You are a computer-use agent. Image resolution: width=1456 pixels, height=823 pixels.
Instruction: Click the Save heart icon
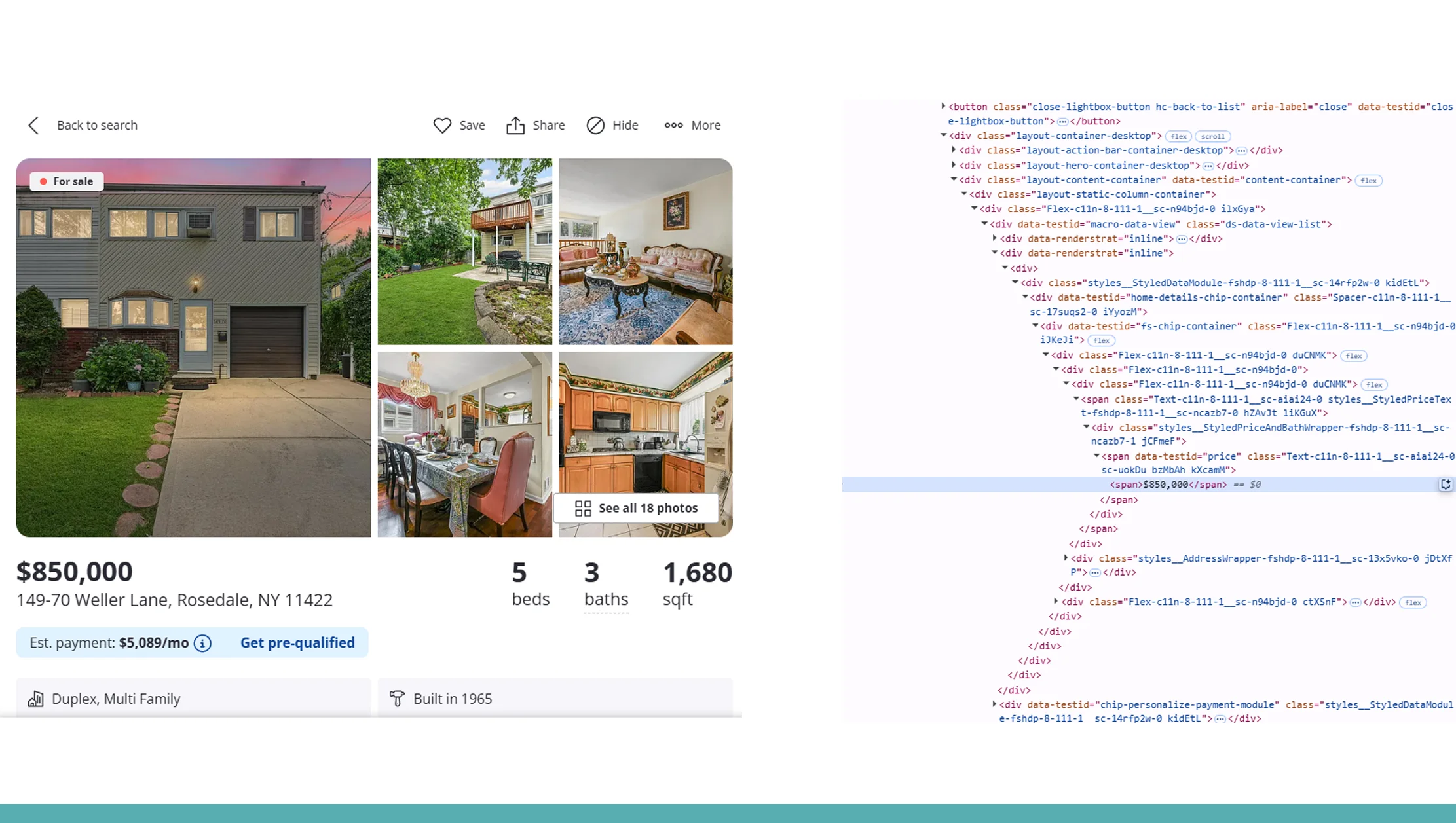(x=443, y=125)
